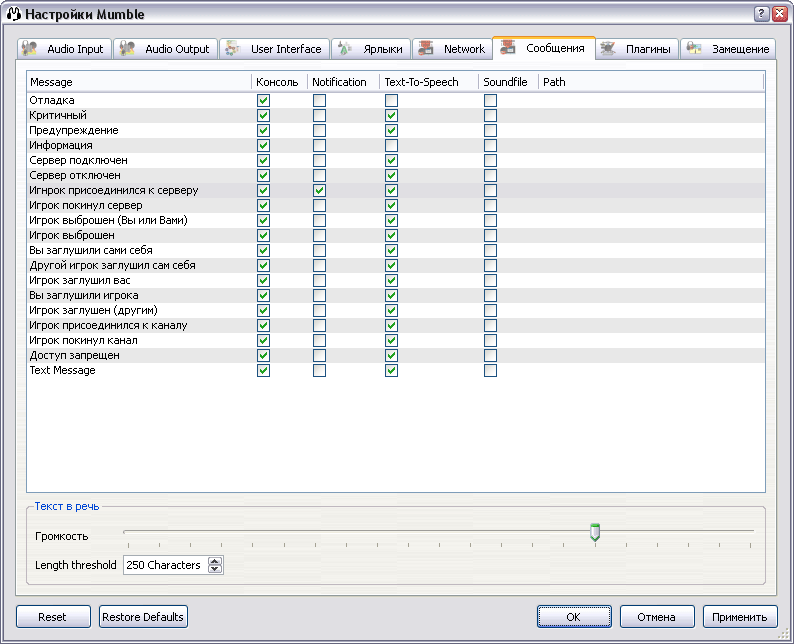Enable Soundfile checkbox for Text Message
Image resolution: width=794 pixels, height=644 pixels.
(490, 371)
